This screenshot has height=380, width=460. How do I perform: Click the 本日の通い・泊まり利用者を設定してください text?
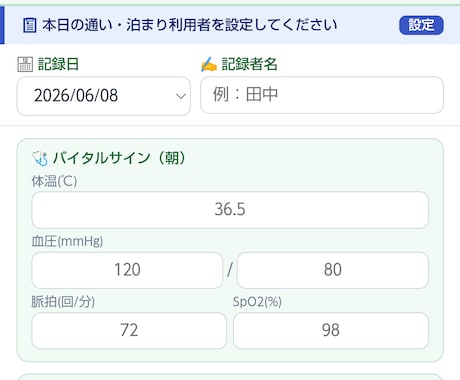click(x=190, y=25)
